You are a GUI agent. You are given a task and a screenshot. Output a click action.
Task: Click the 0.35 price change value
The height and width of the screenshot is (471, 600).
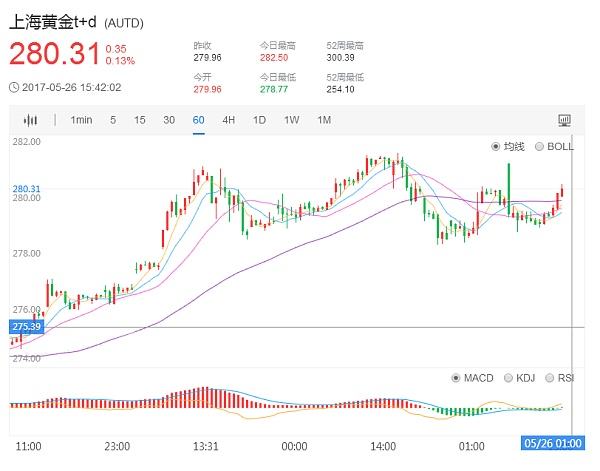tap(116, 49)
